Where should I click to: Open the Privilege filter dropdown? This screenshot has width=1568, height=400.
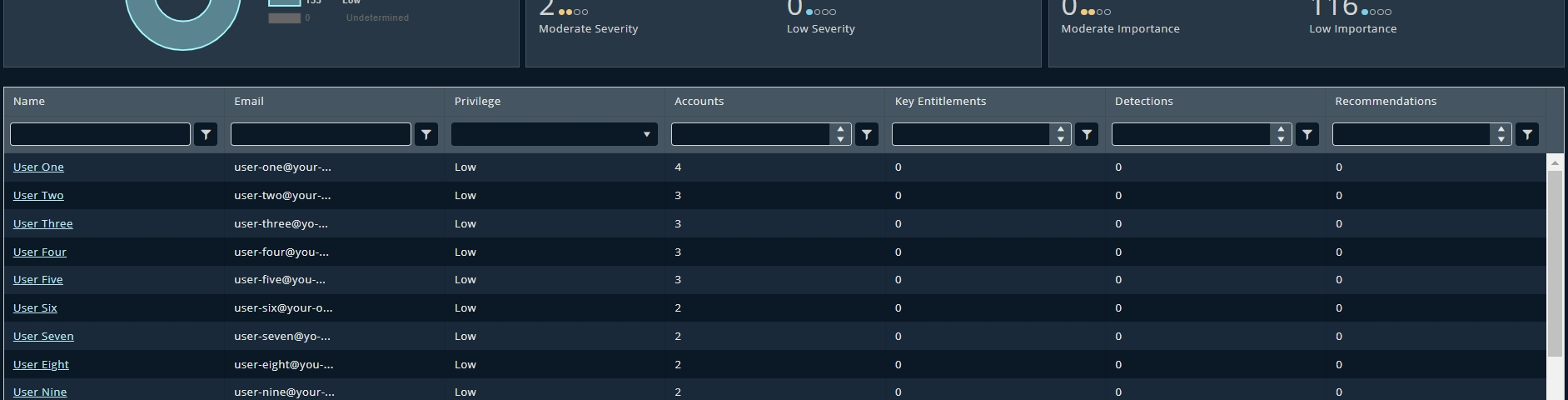[x=554, y=134]
